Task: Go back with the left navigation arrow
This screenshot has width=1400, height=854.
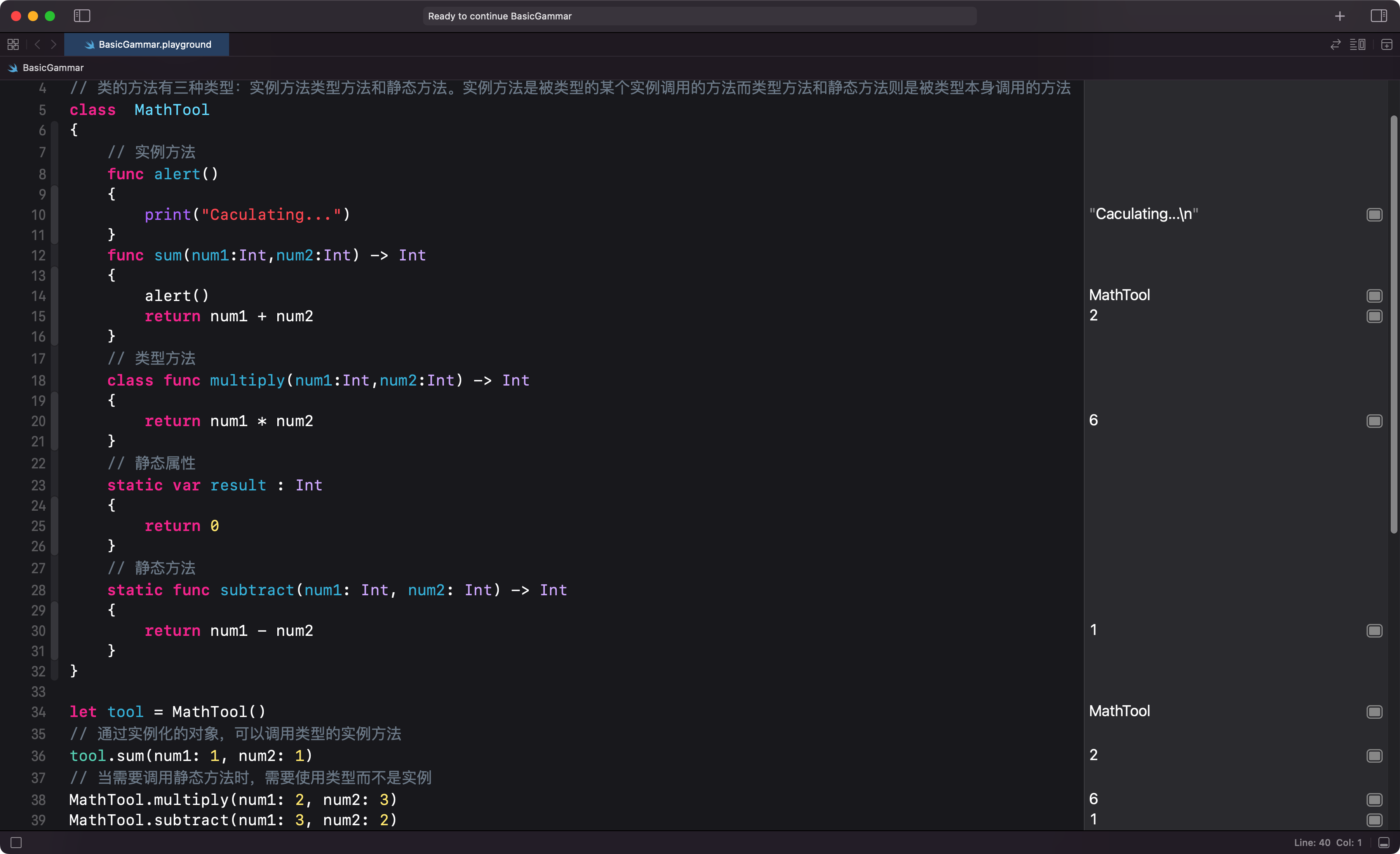Action: pyautogui.click(x=38, y=44)
